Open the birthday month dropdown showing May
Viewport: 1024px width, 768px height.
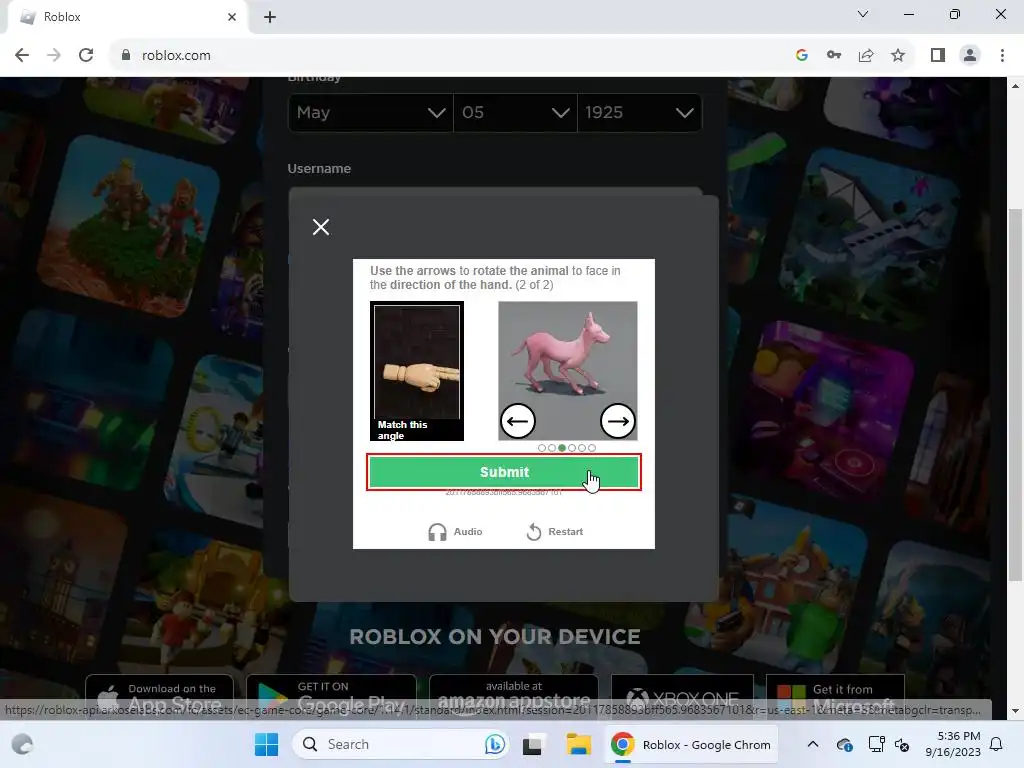point(370,112)
